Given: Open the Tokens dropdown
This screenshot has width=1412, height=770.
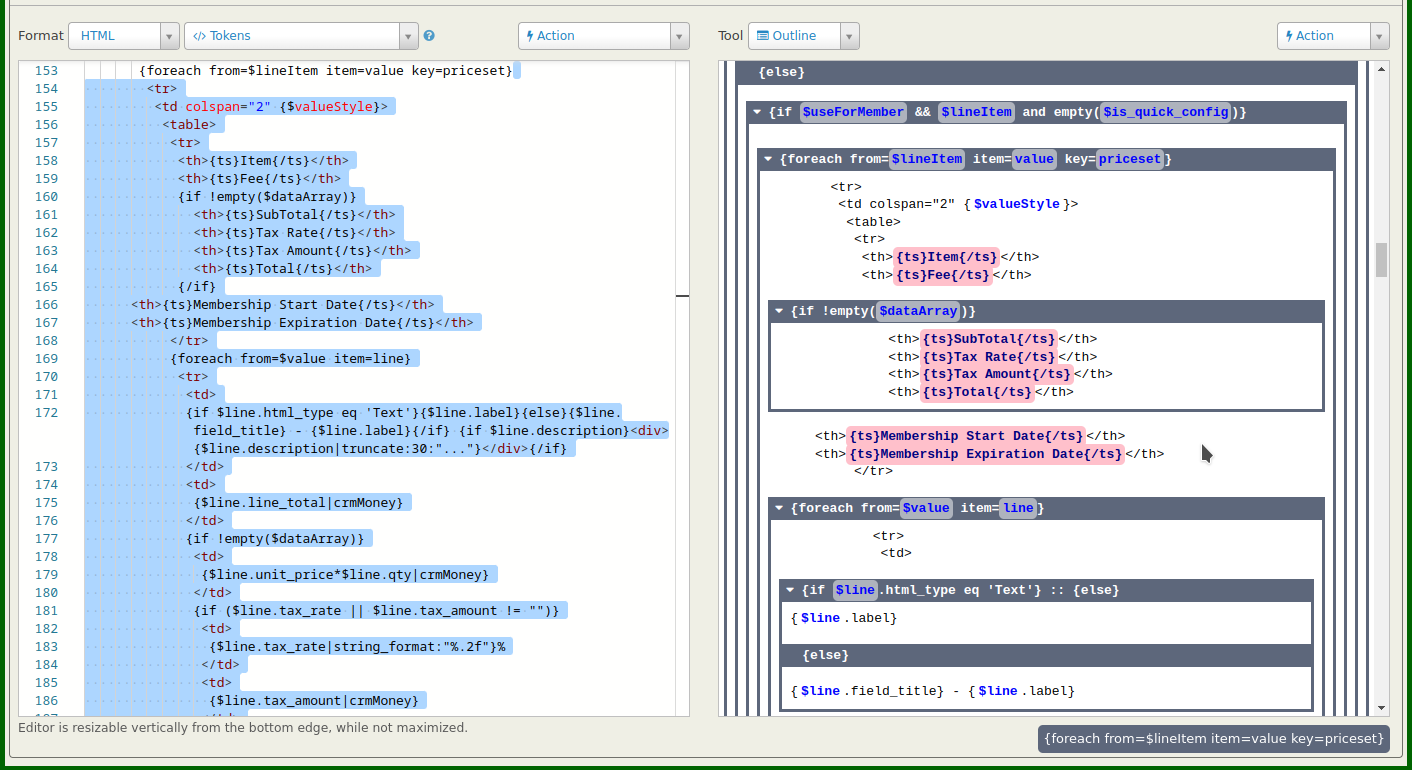Looking at the screenshot, I should click(x=301, y=36).
